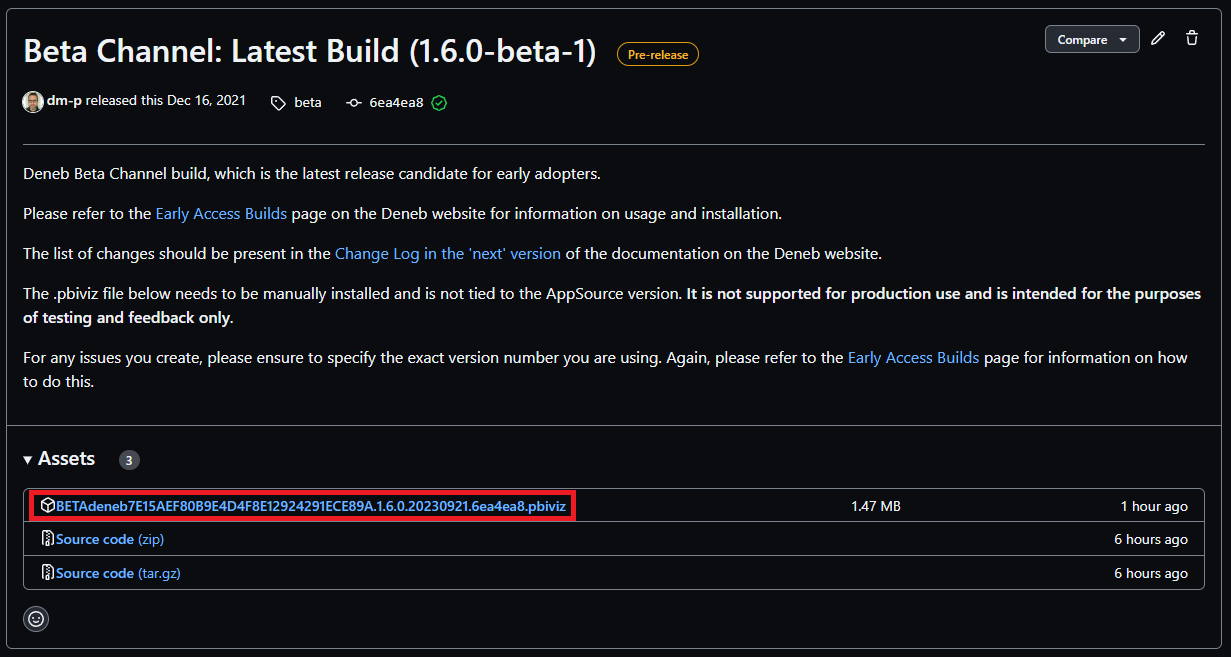The height and width of the screenshot is (657, 1231).
Task: Click the commit icon beside 6ea4ea8
Action: 353,103
